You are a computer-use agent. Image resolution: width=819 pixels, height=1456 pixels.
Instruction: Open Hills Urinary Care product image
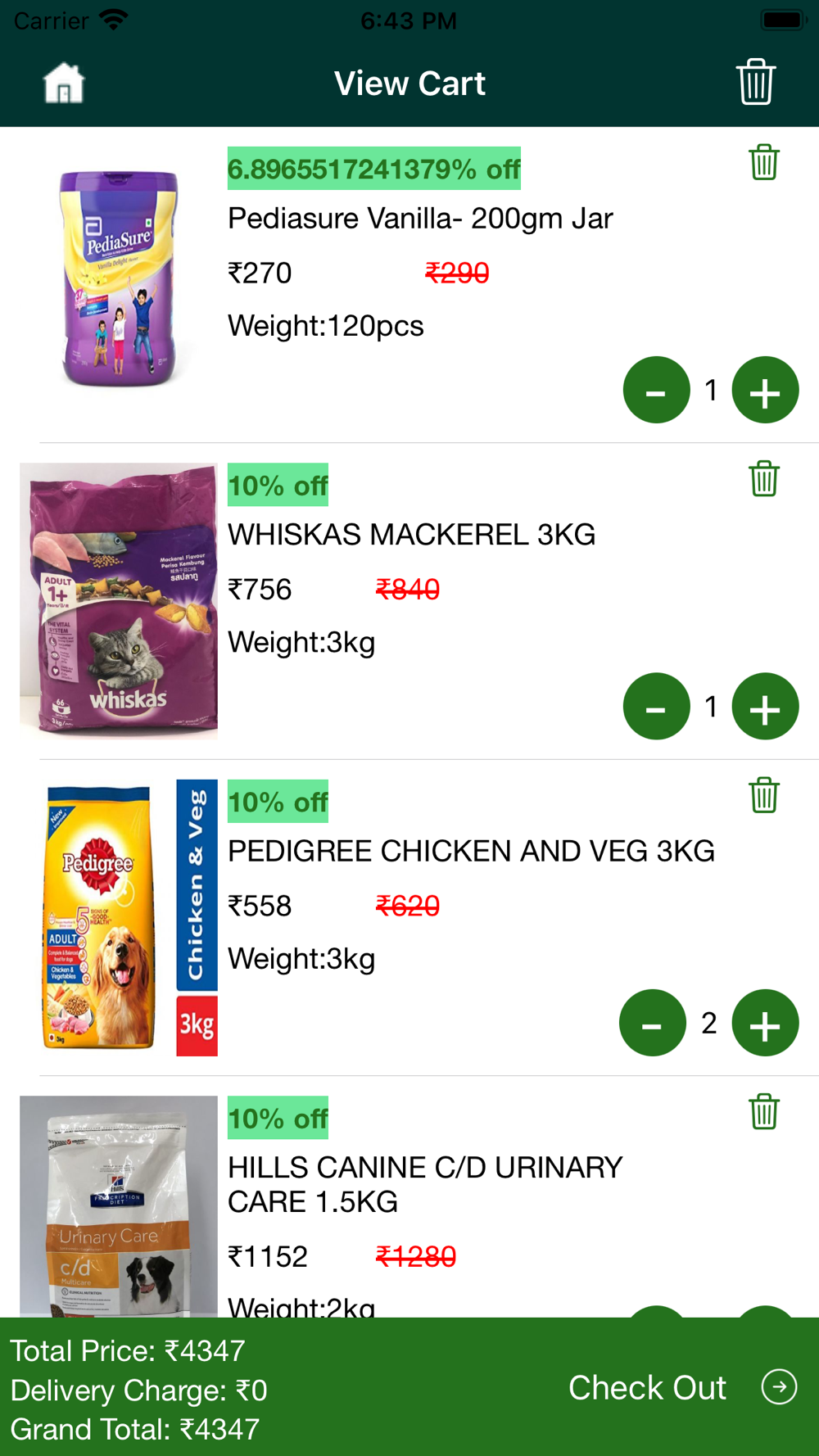[119, 1205]
